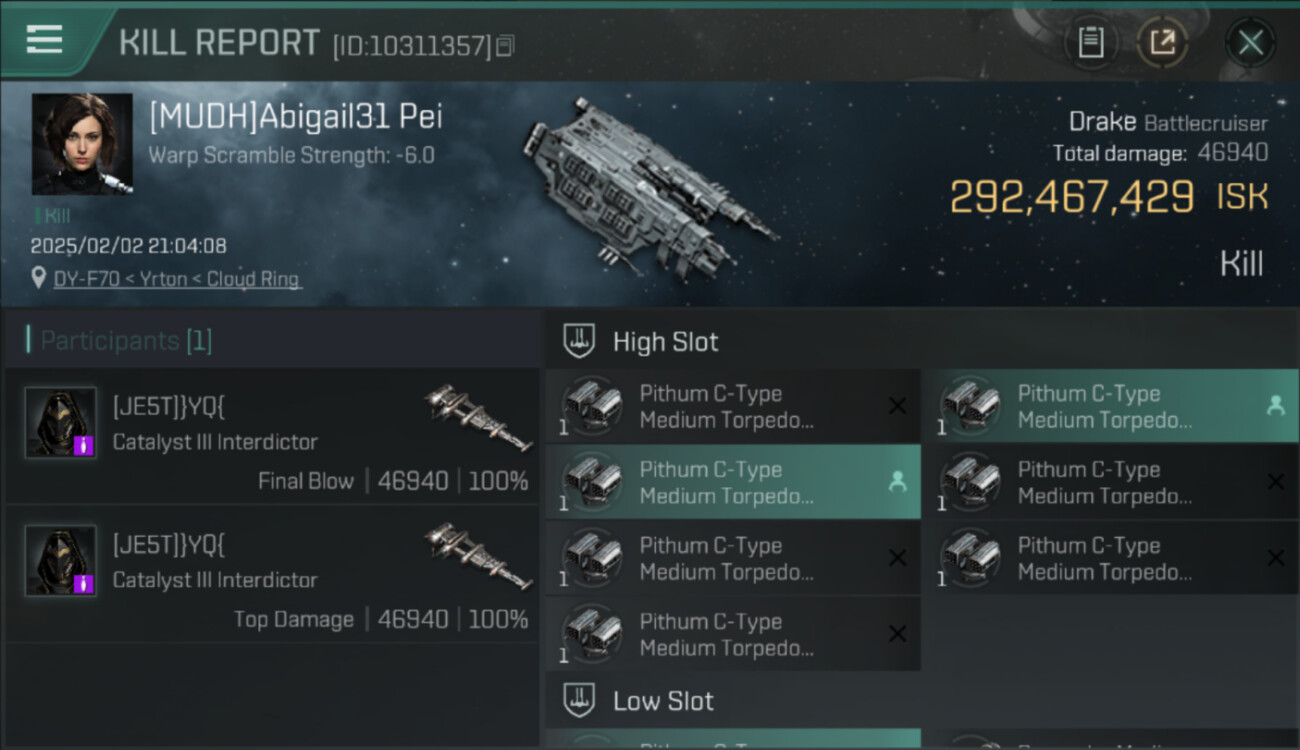Click the High Slot section header
The height and width of the screenshot is (750, 1300).
click(x=665, y=342)
